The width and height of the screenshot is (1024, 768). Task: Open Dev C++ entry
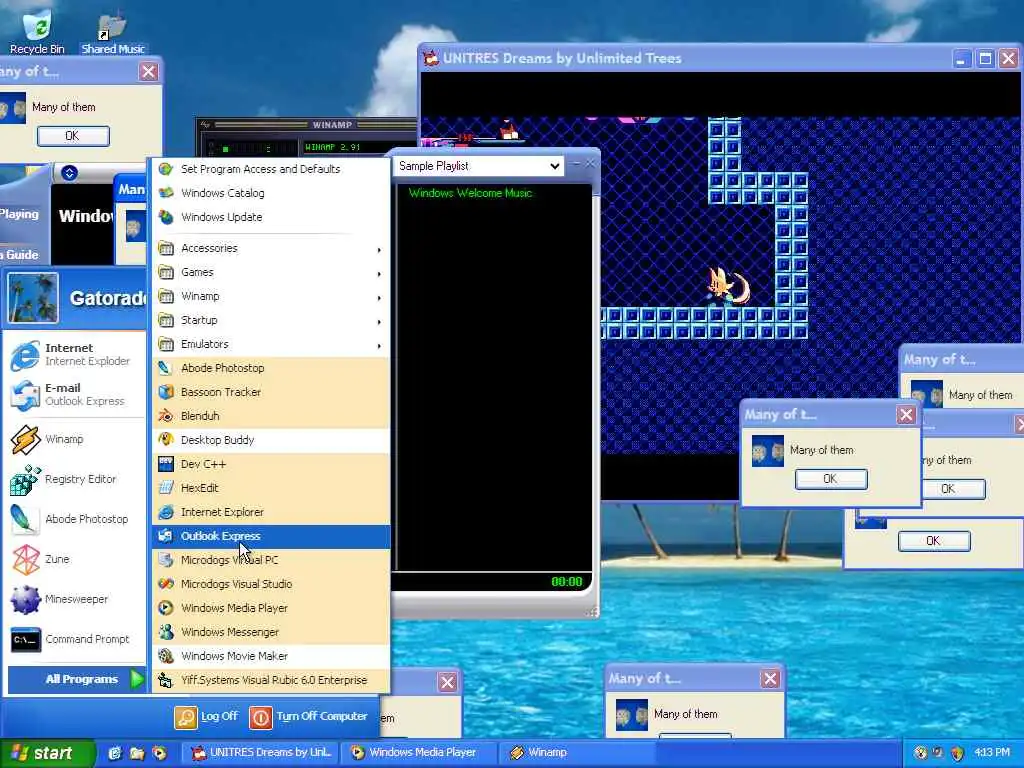click(271, 464)
